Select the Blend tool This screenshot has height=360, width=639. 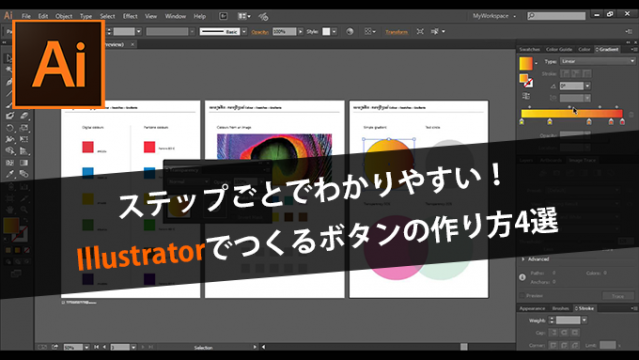[24, 174]
